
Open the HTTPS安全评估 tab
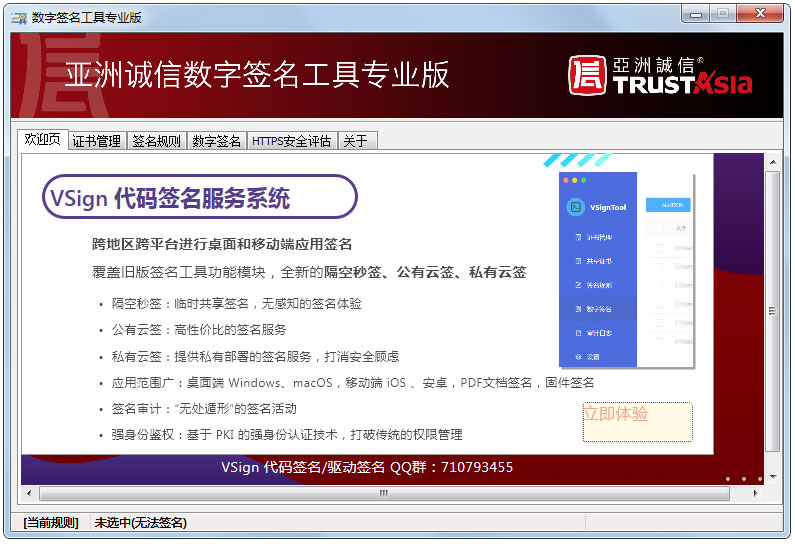292,141
